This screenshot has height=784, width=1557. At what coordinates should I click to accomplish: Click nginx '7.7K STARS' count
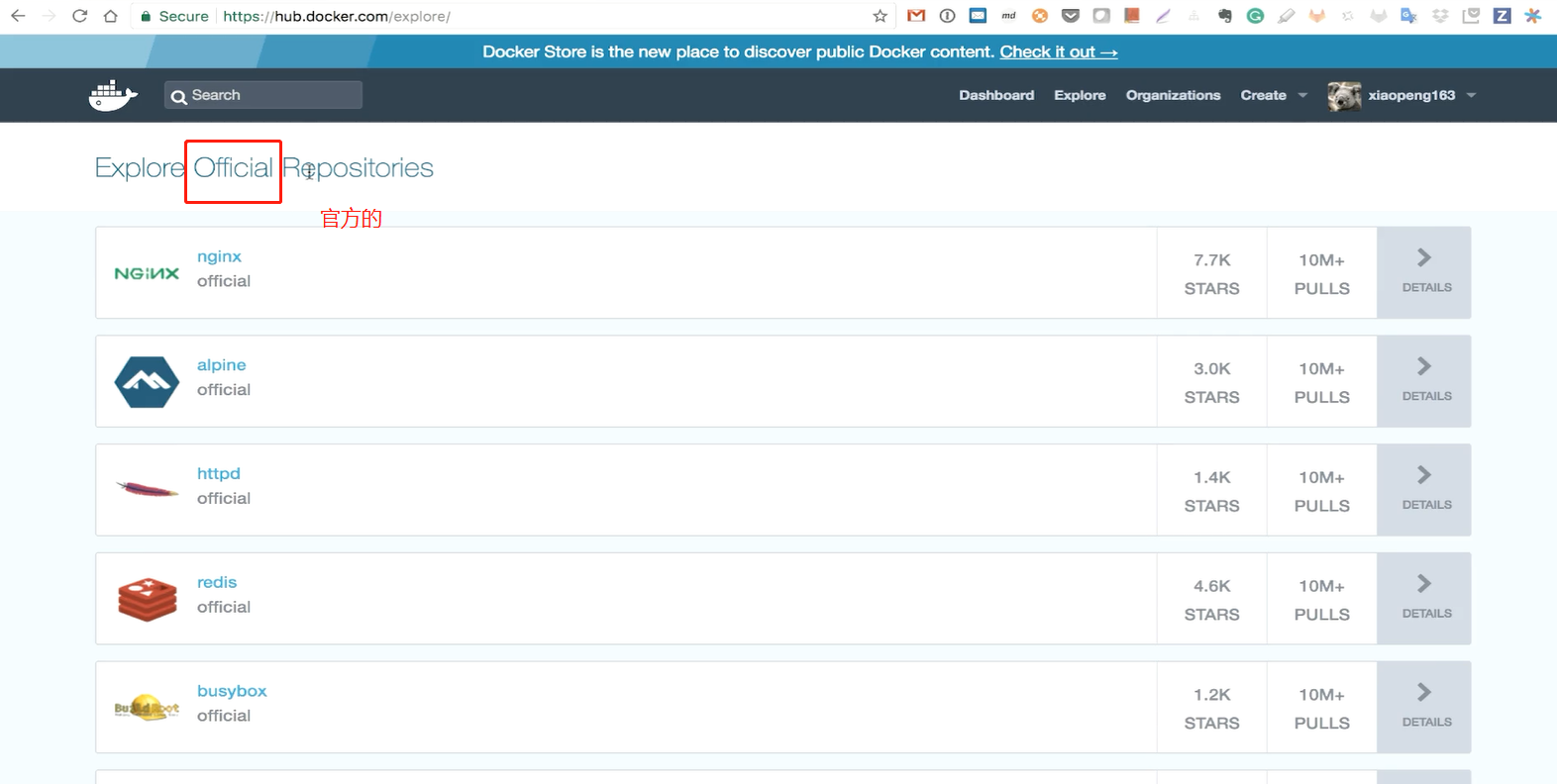tap(1211, 273)
